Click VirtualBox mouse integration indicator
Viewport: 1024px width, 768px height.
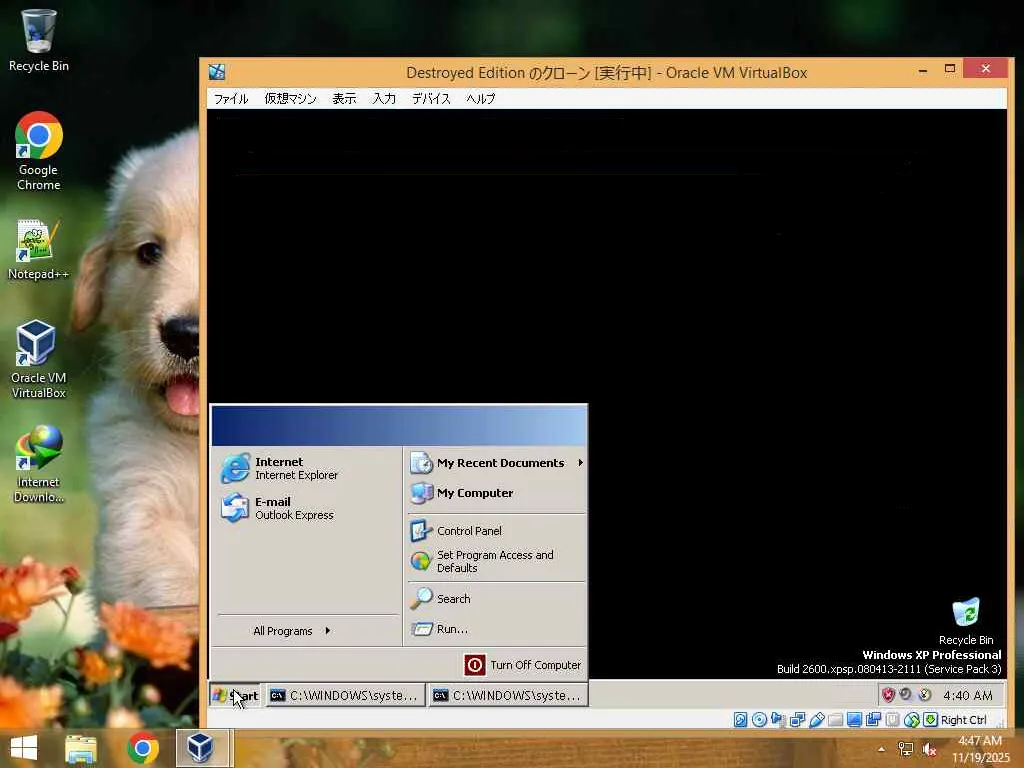click(912, 720)
